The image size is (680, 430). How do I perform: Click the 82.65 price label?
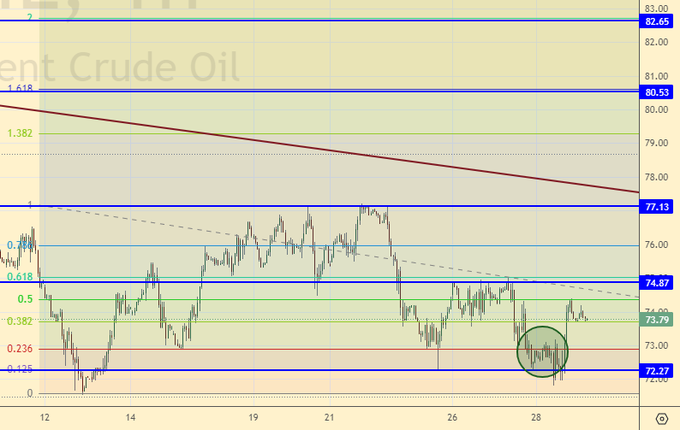click(656, 21)
